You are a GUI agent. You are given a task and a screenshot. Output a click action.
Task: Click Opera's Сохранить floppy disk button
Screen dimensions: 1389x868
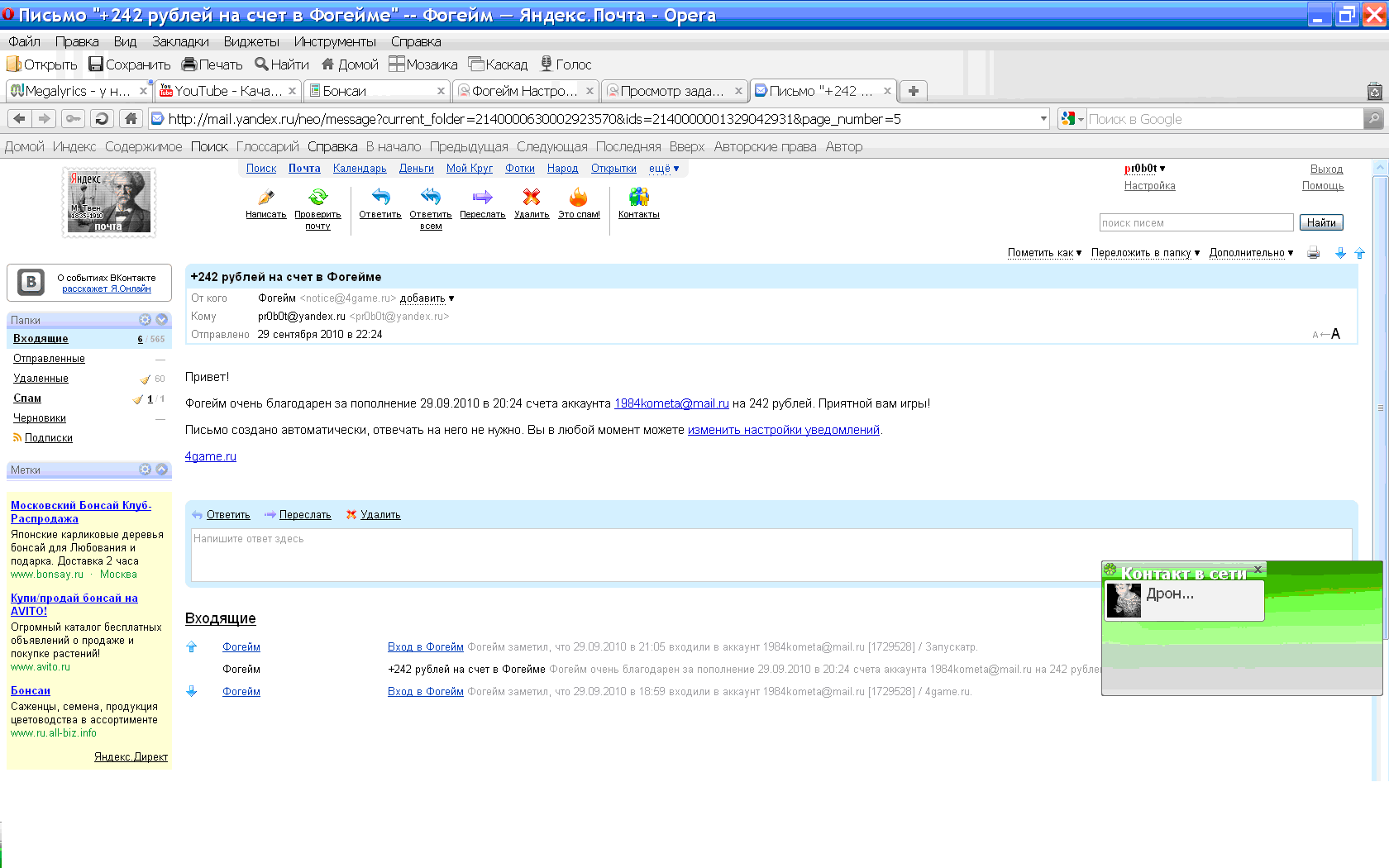coord(130,64)
